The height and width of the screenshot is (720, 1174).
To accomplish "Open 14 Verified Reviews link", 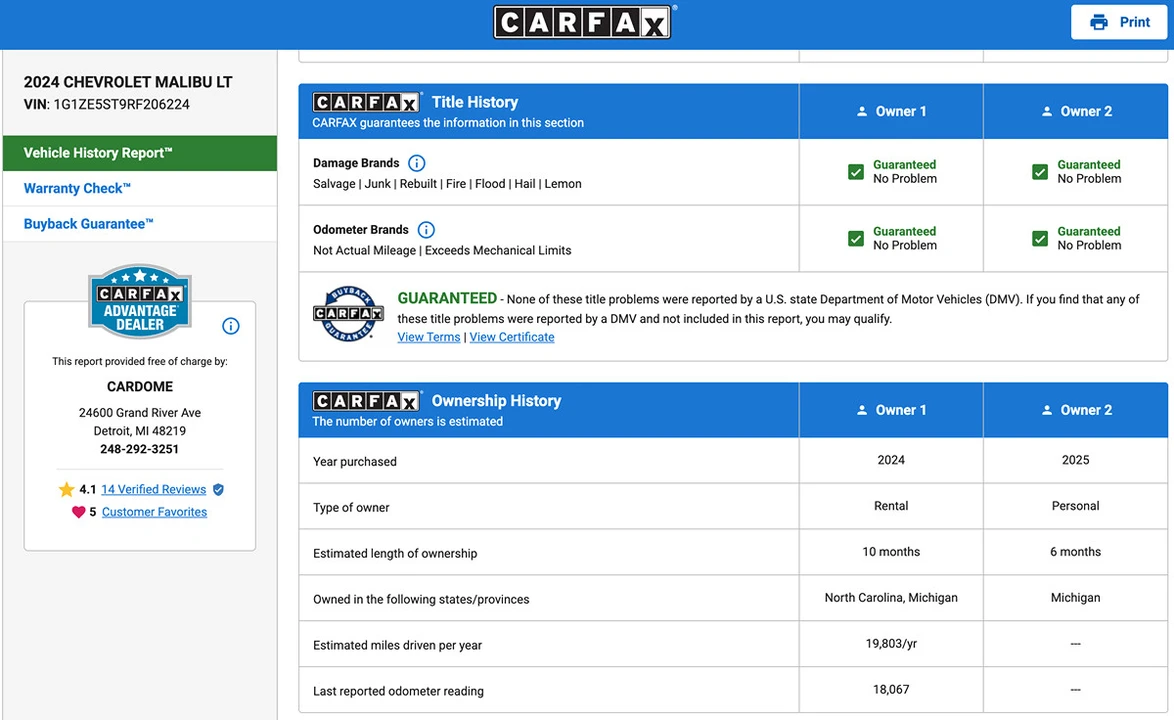I will 153,489.
